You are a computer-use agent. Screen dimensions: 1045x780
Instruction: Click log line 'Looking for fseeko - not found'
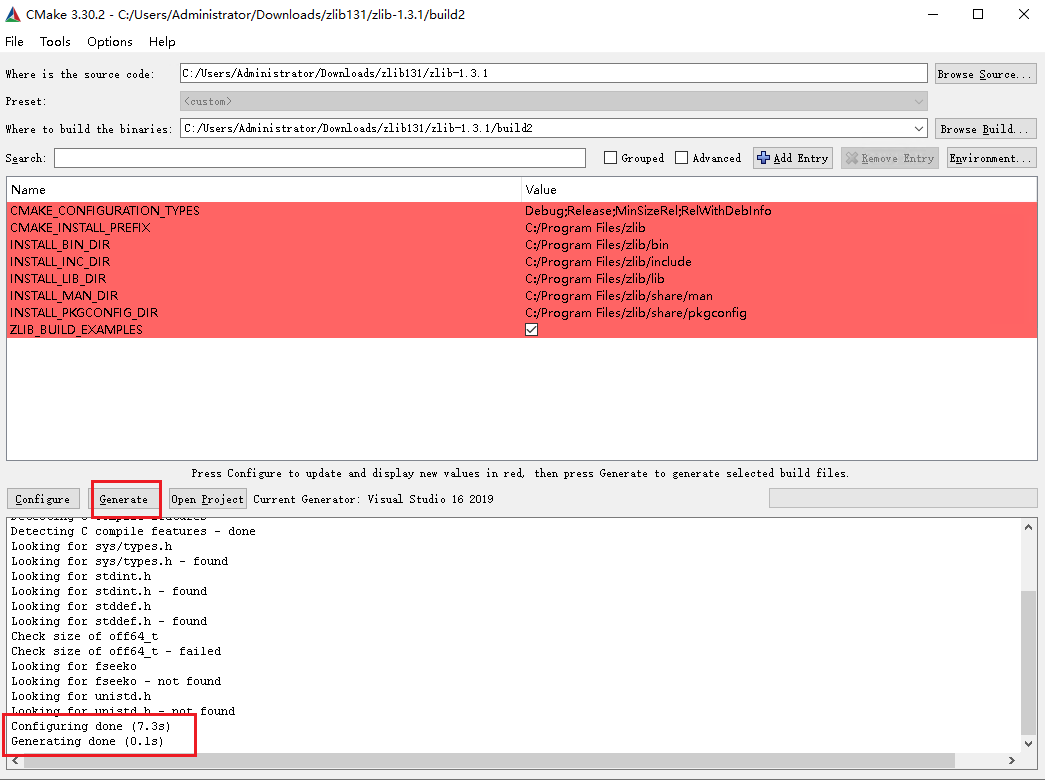116,681
